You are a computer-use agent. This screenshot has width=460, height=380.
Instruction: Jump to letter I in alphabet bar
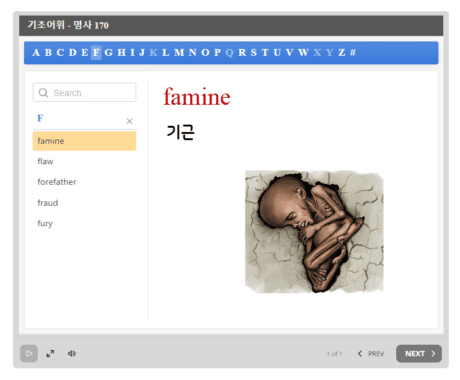[x=133, y=53]
